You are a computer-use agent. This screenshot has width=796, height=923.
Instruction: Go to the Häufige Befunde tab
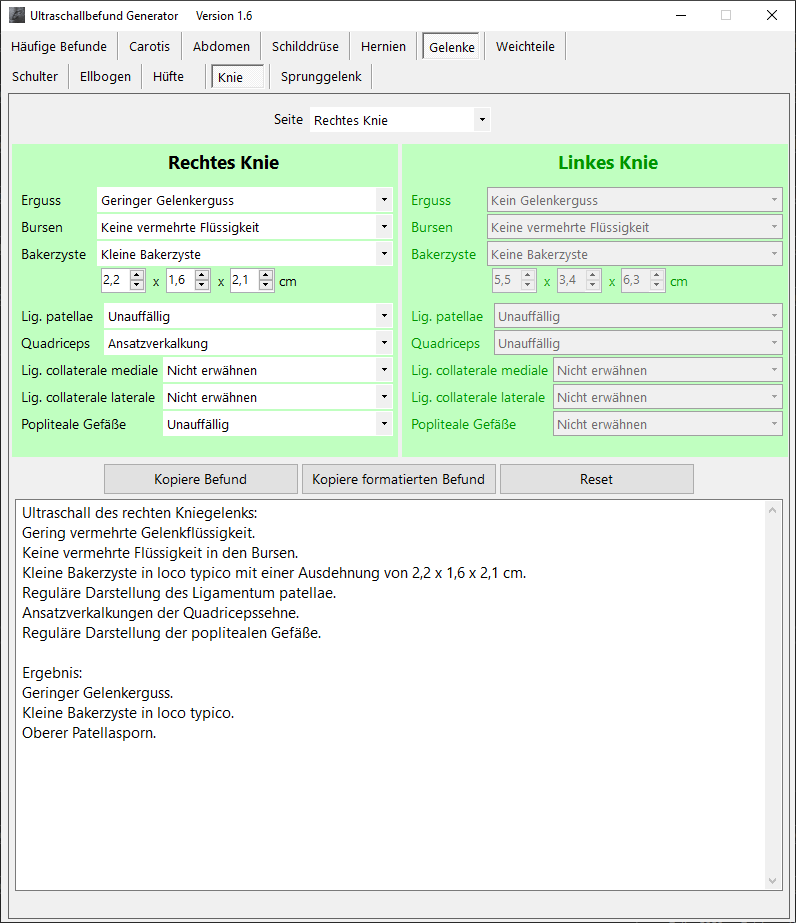click(x=59, y=46)
